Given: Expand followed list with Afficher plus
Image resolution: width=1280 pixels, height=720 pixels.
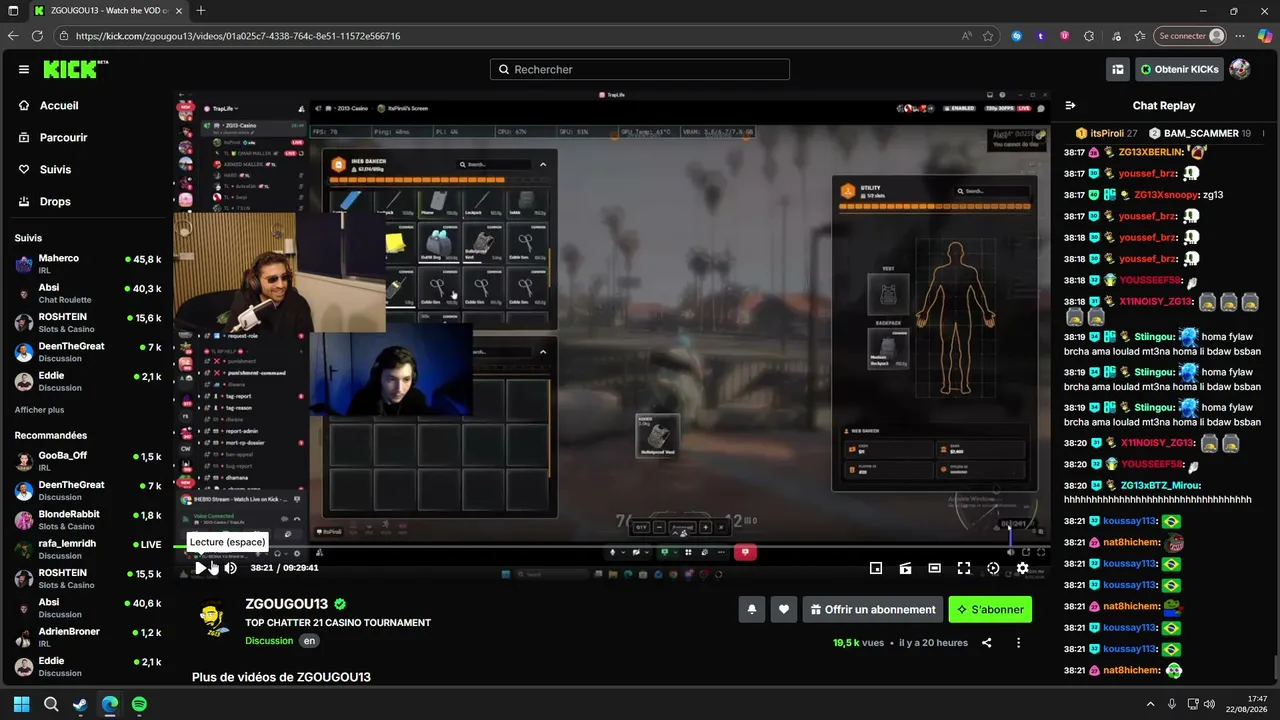Looking at the screenshot, I should point(39,410).
